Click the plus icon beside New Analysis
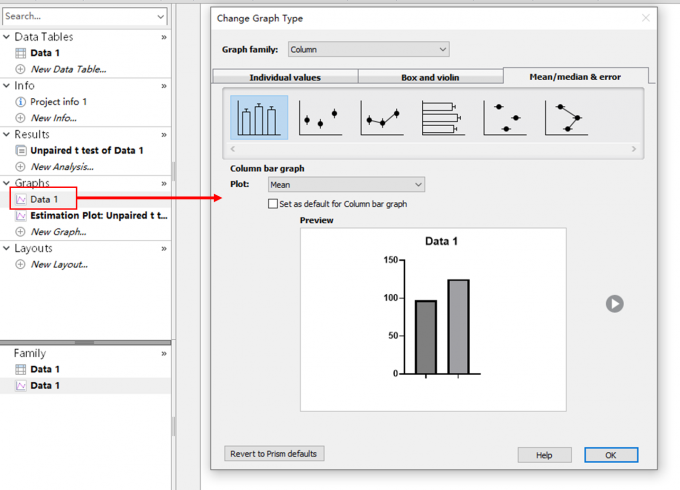Screen dimensions: 680x490 20,167
